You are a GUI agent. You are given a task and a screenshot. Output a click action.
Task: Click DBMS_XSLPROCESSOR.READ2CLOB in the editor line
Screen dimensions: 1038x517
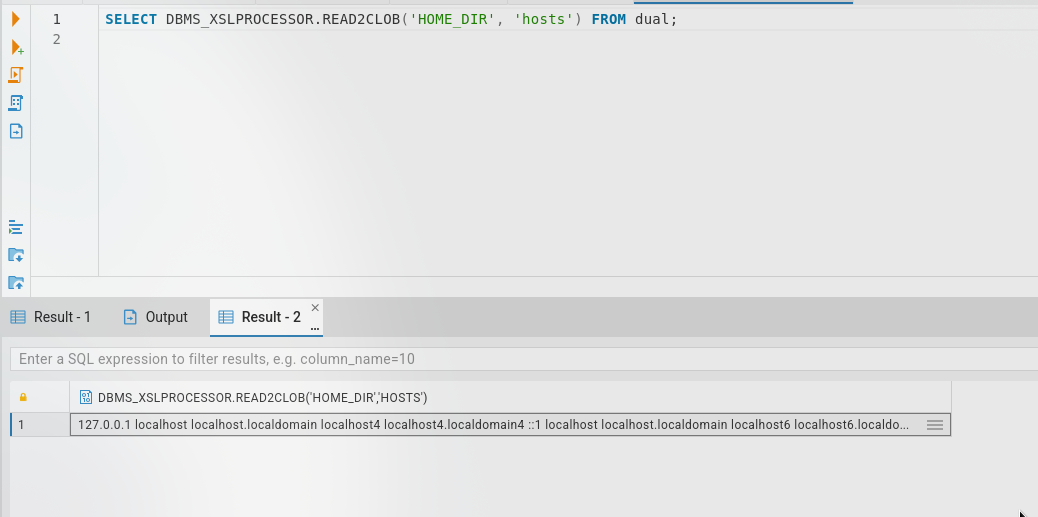pyautogui.click(x=283, y=20)
